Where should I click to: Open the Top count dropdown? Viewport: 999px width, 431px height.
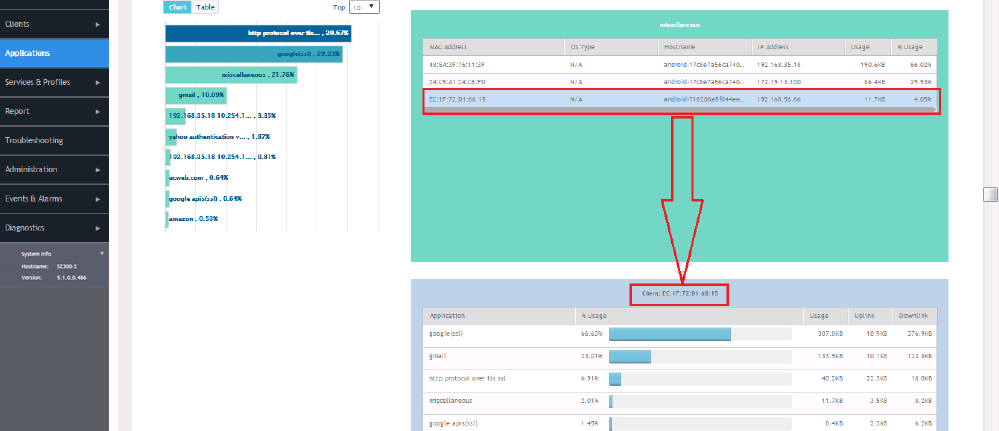point(363,7)
